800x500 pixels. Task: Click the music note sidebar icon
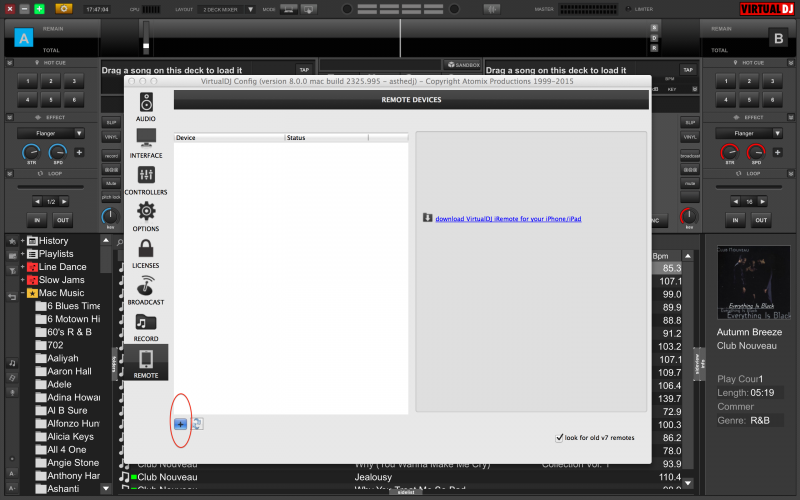(12, 363)
